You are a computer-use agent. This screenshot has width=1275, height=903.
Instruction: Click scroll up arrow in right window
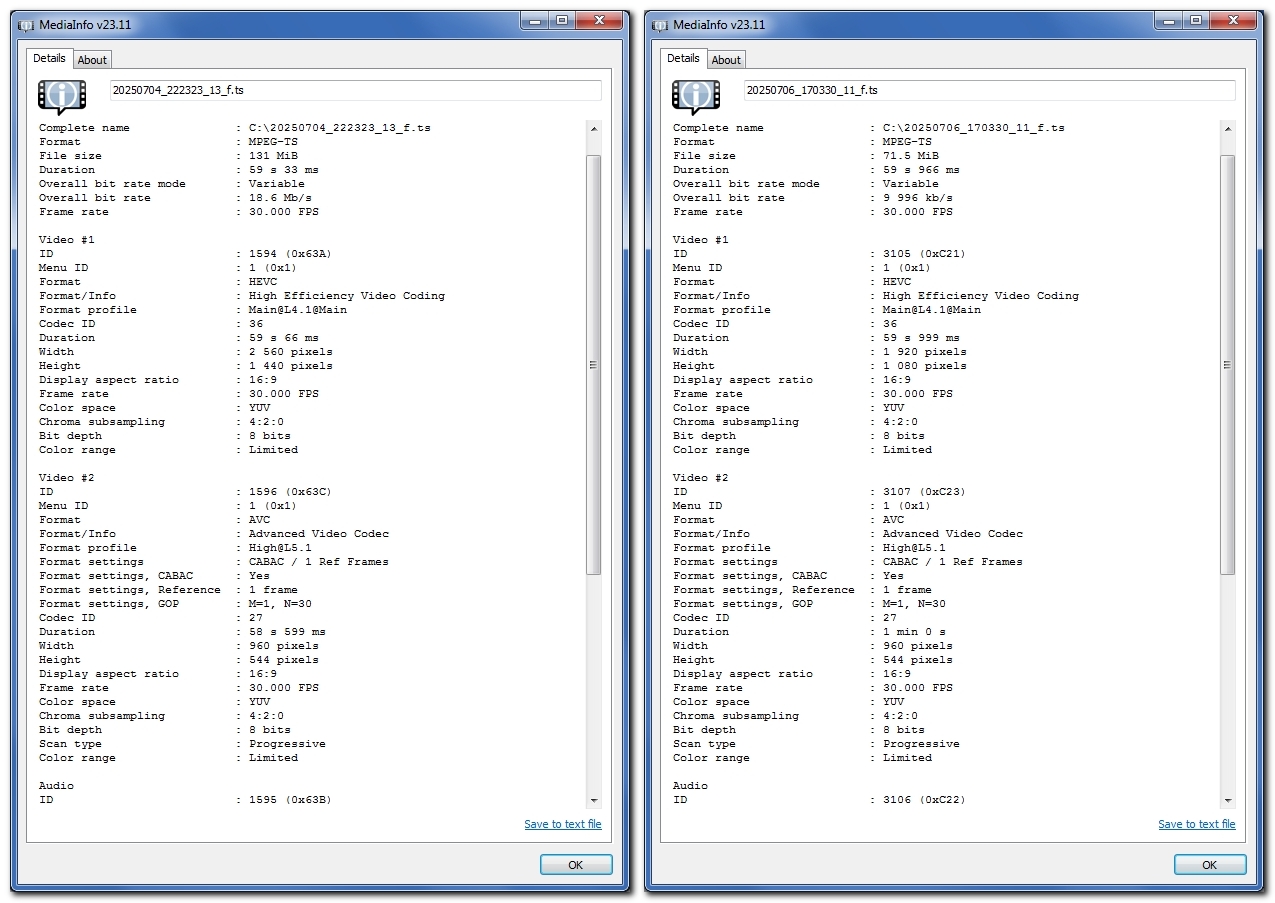(x=1228, y=129)
